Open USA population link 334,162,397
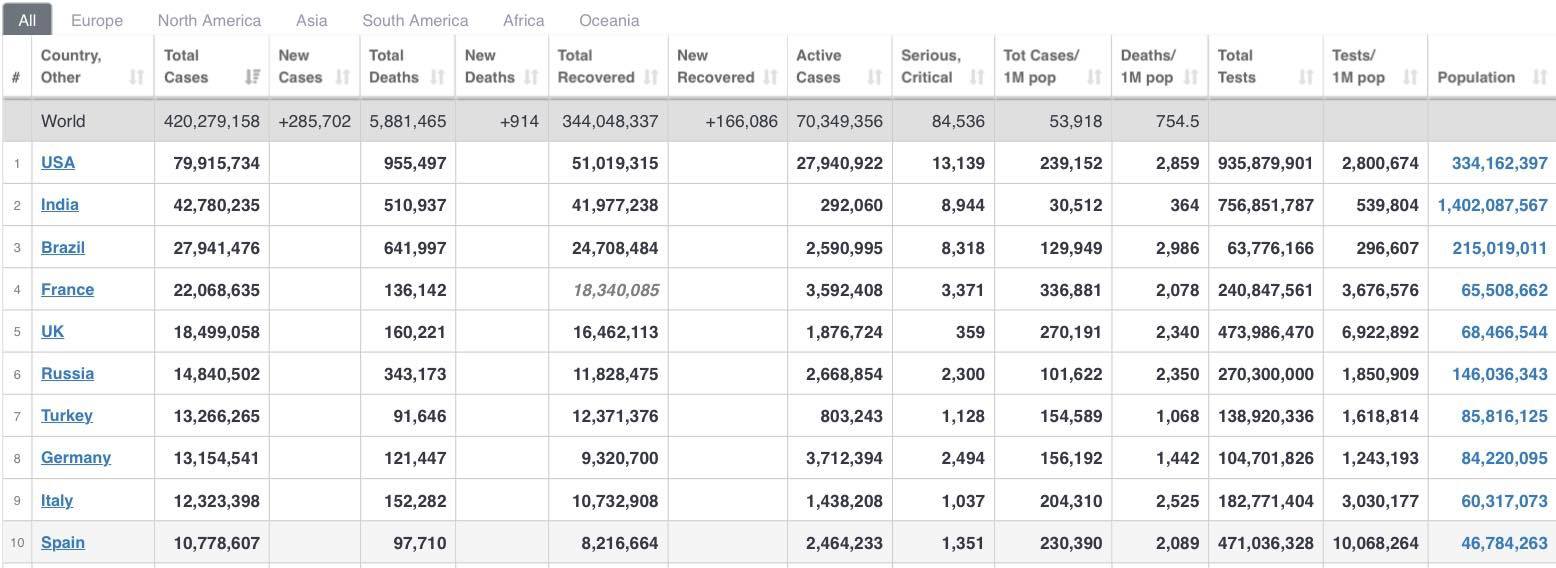 click(1498, 162)
